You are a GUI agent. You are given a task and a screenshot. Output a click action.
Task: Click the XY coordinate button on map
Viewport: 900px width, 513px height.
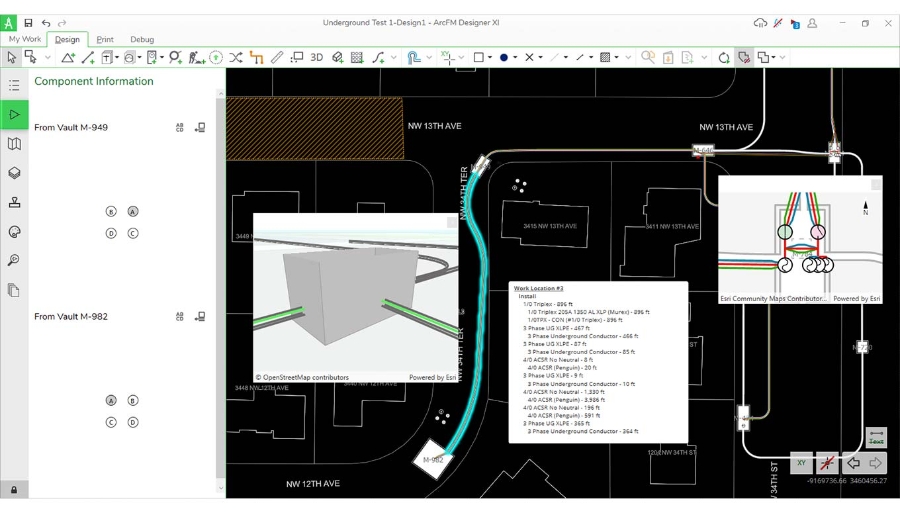(801, 463)
